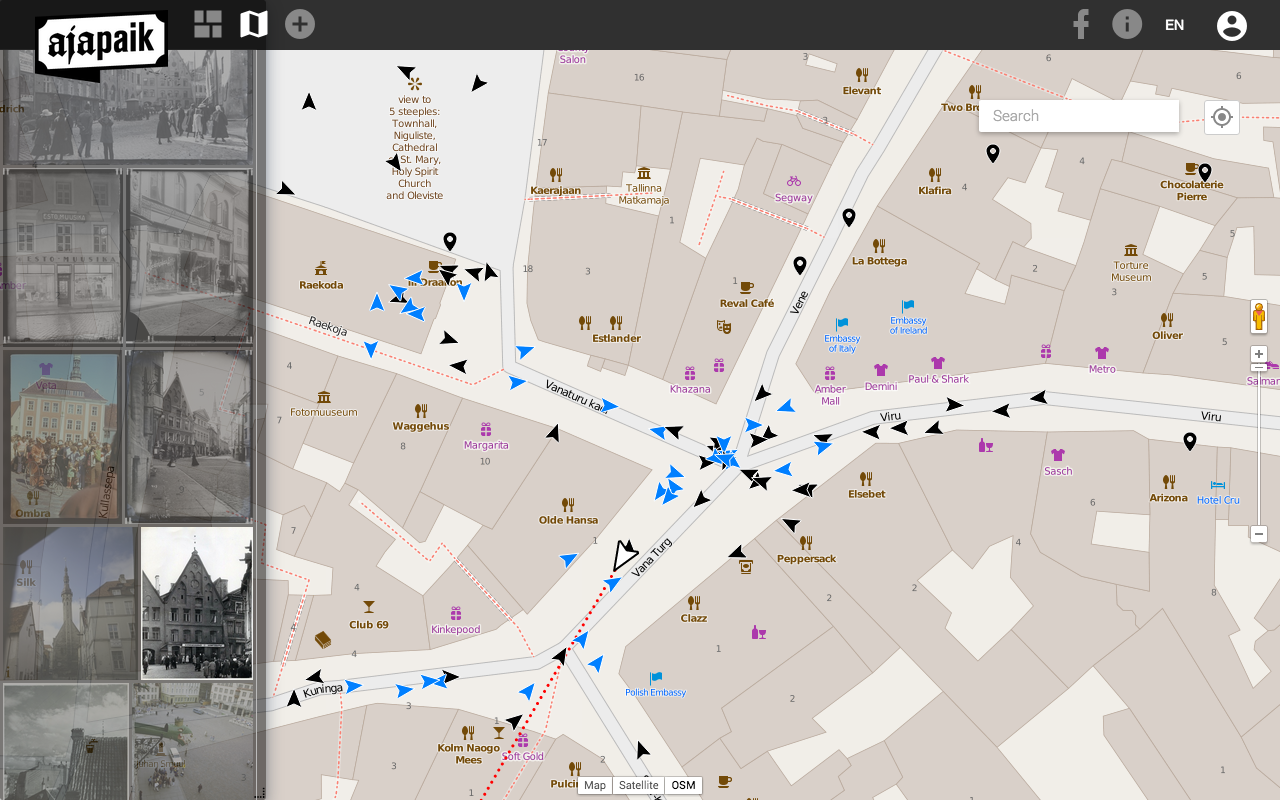
Task: Click the Hotel Cru bed icon
Action: tap(1218, 485)
